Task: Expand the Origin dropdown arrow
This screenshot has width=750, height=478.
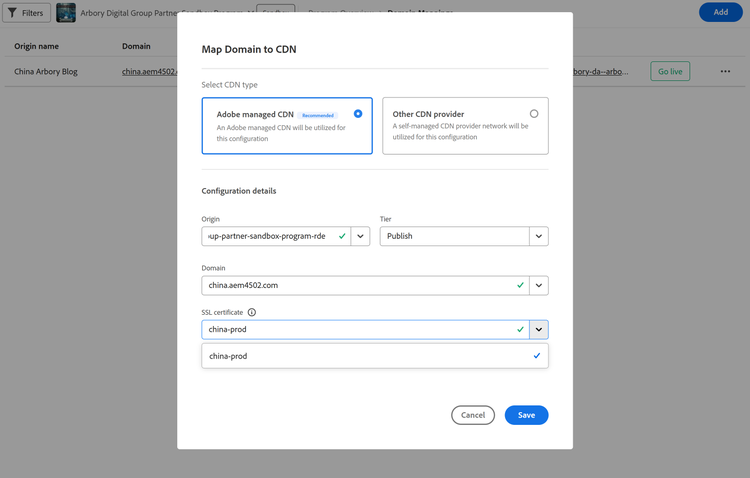Action: 360,236
